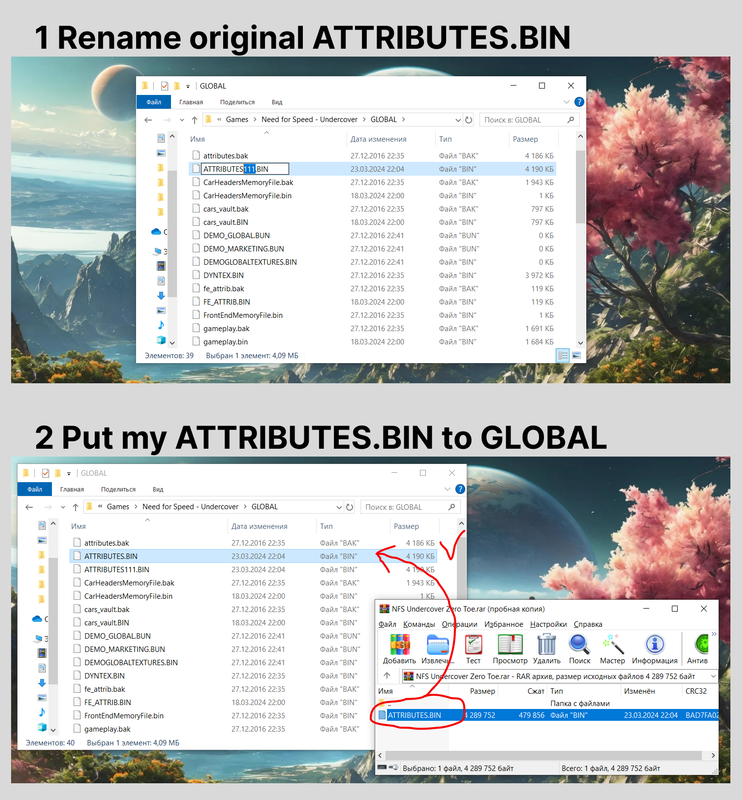This screenshot has height=800, width=742.
Task: Click the Поиск в: GLOBAL field in step 2
Action: point(410,507)
